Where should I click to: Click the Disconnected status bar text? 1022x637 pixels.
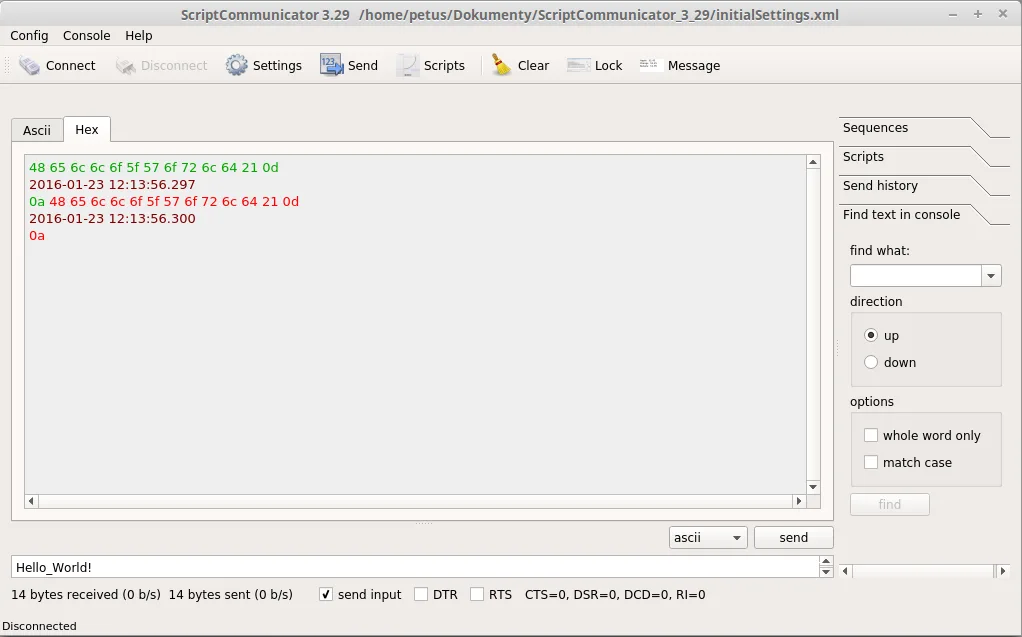39,626
